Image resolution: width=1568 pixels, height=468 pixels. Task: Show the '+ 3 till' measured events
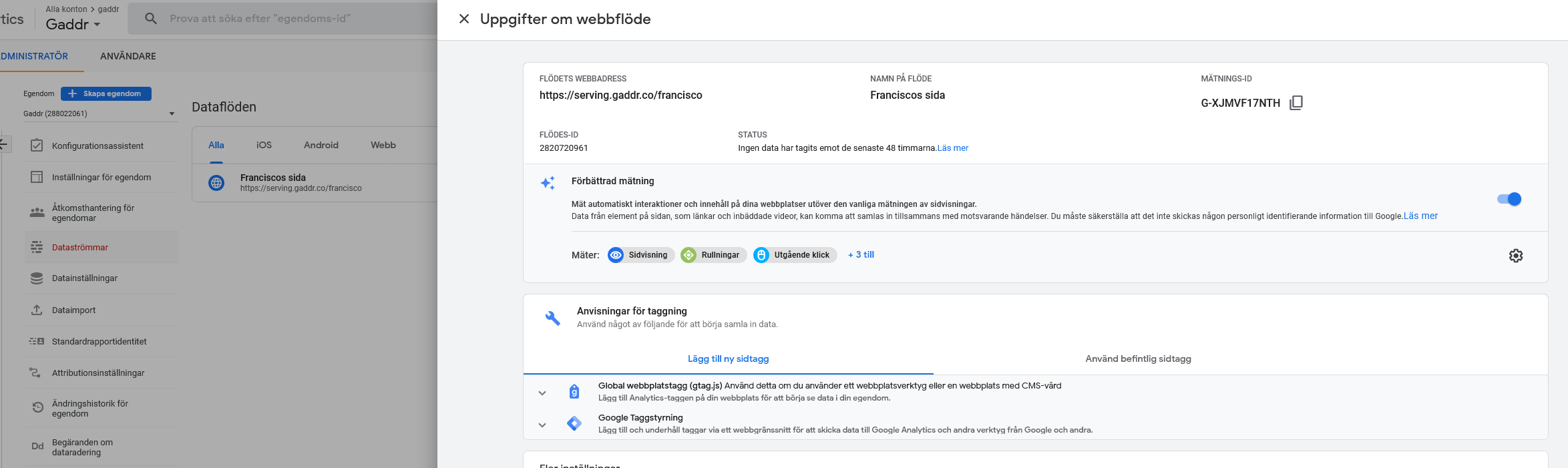tap(861, 255)
